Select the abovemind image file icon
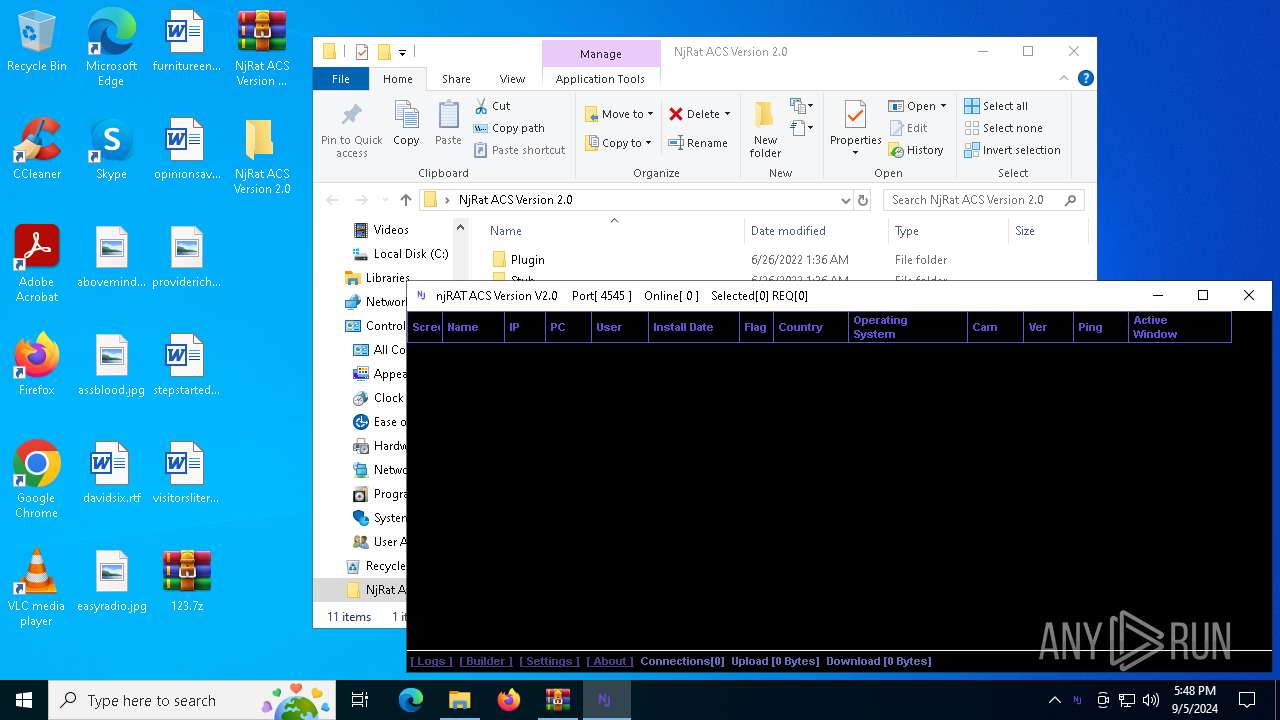This screenshot has width=1280, height=720. click(111, 258)
